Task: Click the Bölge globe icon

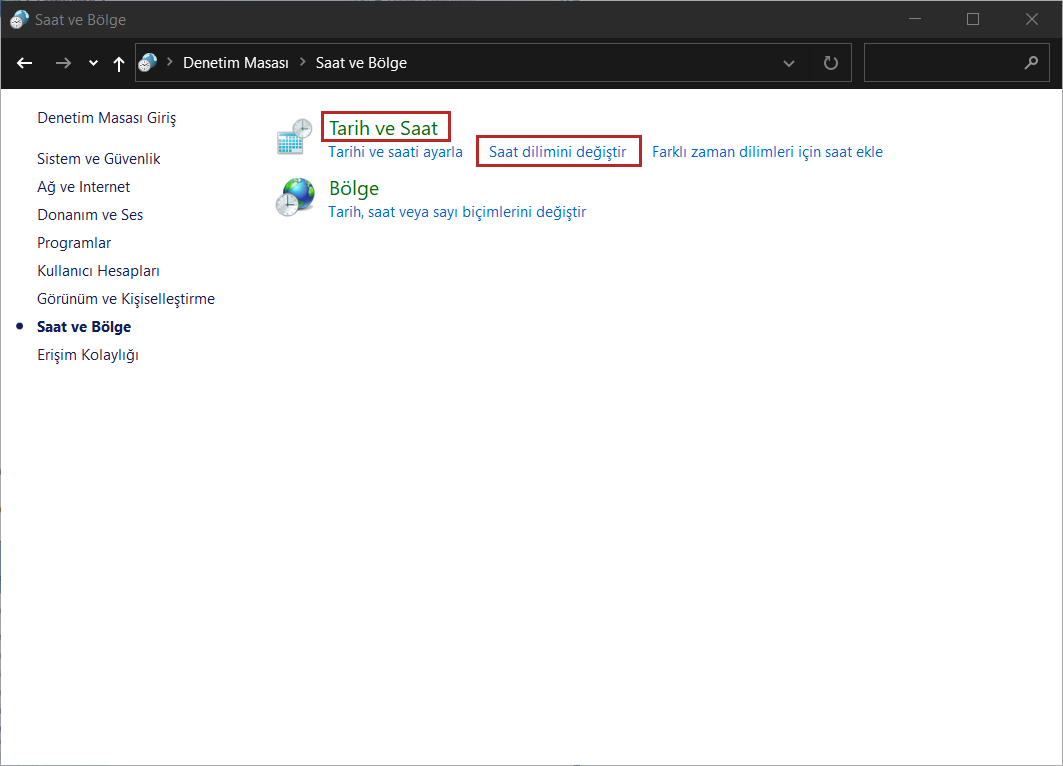Action: click(x=294, y=197)
